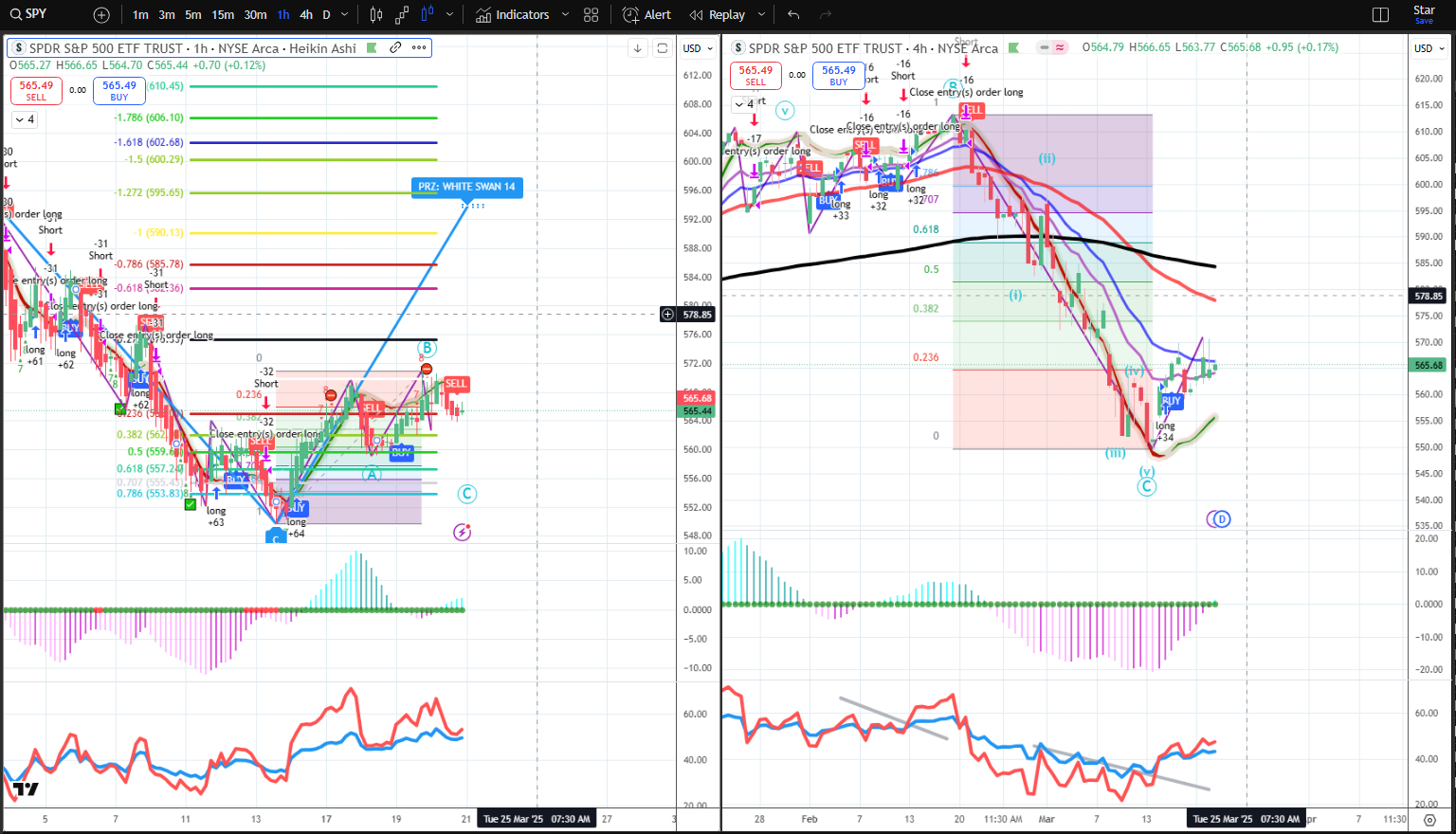This screenshot has height=834, width=1456.
Task: Click the Tue 25 Mar '25 time label on the 4h chart
Action: point(1247,819)
